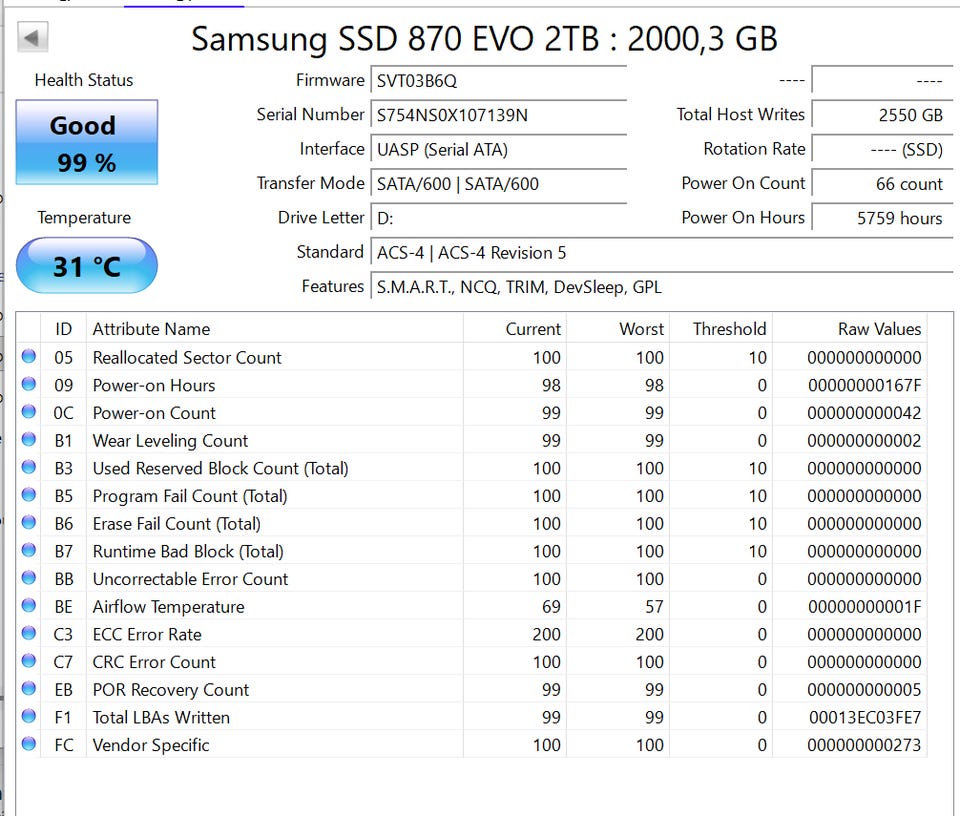Screen dimensions: 960x816
Task: Click the Current column header
Action: 515,329
